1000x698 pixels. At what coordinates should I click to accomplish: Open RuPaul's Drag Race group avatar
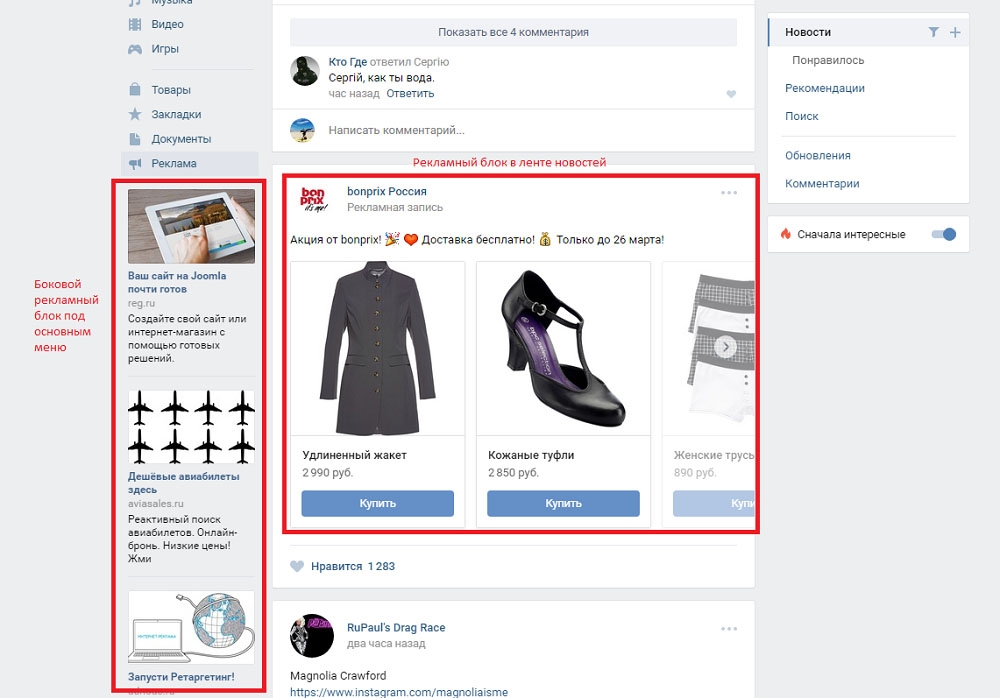click(312, 635)
